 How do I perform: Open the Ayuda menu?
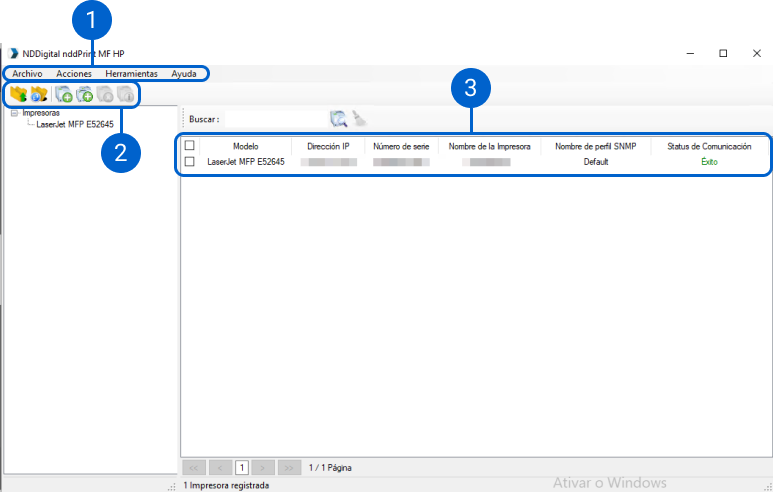click(184, 74)
